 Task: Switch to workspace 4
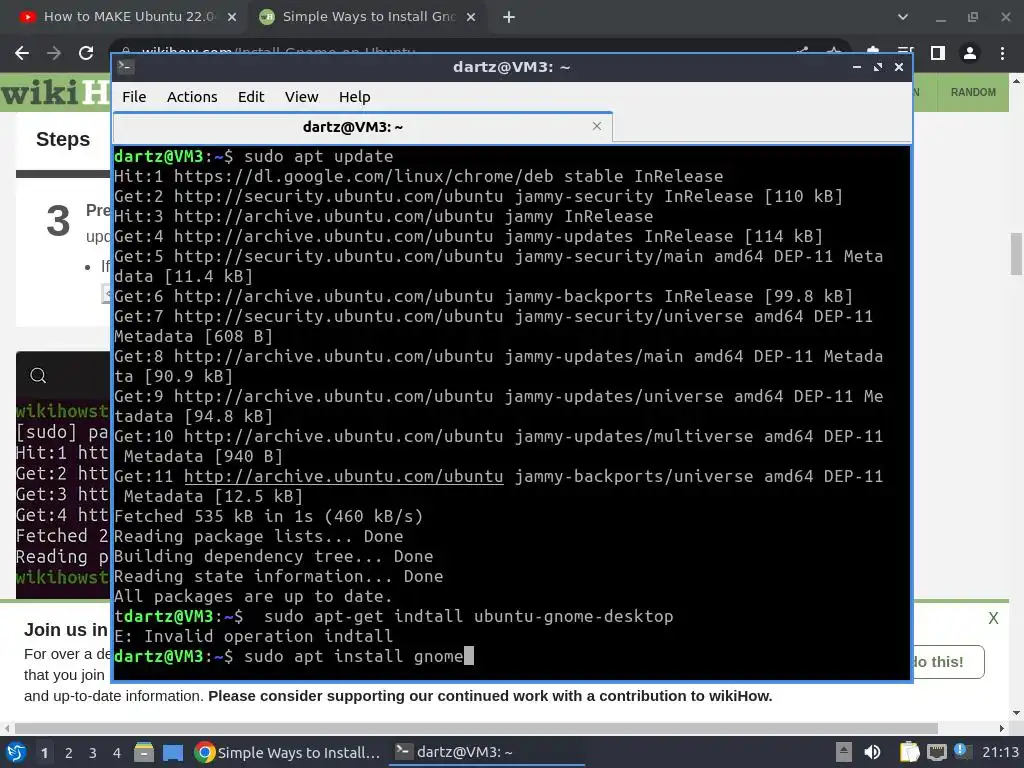click(x=117, y=753)
